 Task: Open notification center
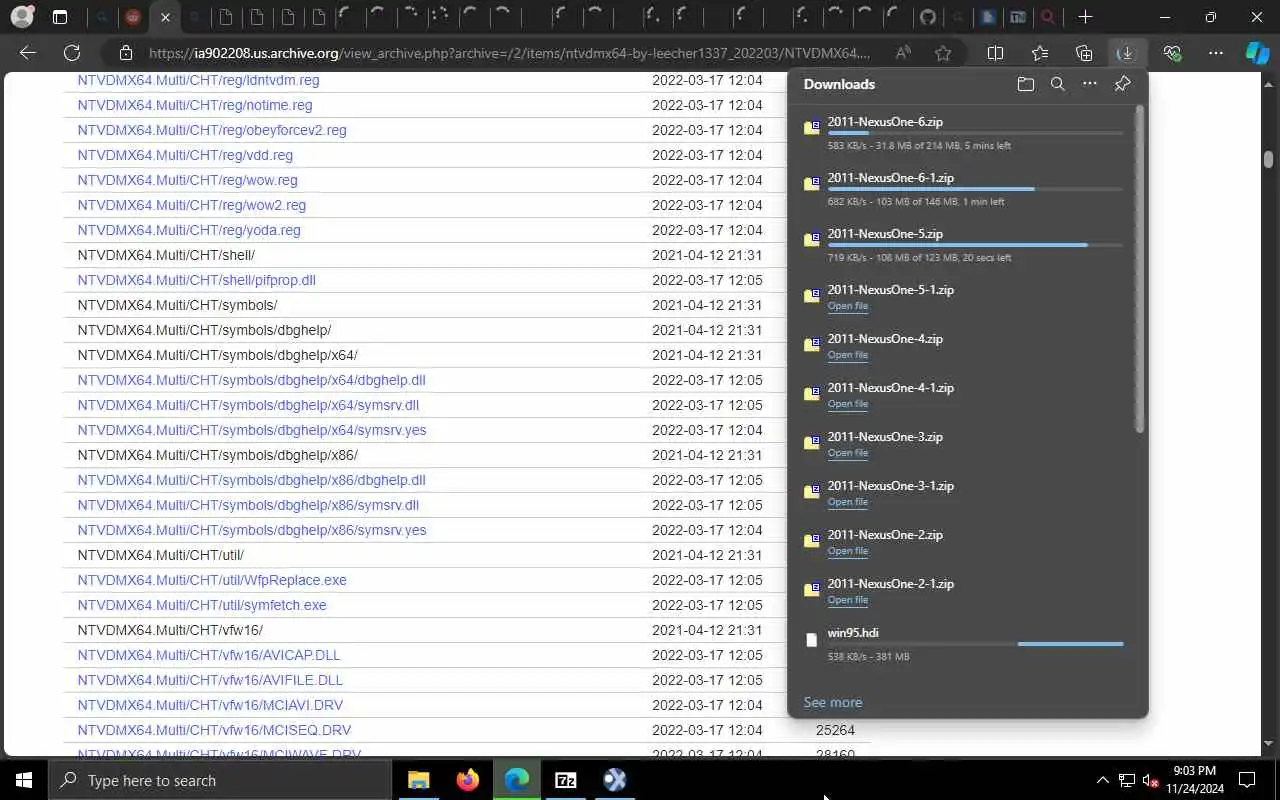tap(1247, 780)
